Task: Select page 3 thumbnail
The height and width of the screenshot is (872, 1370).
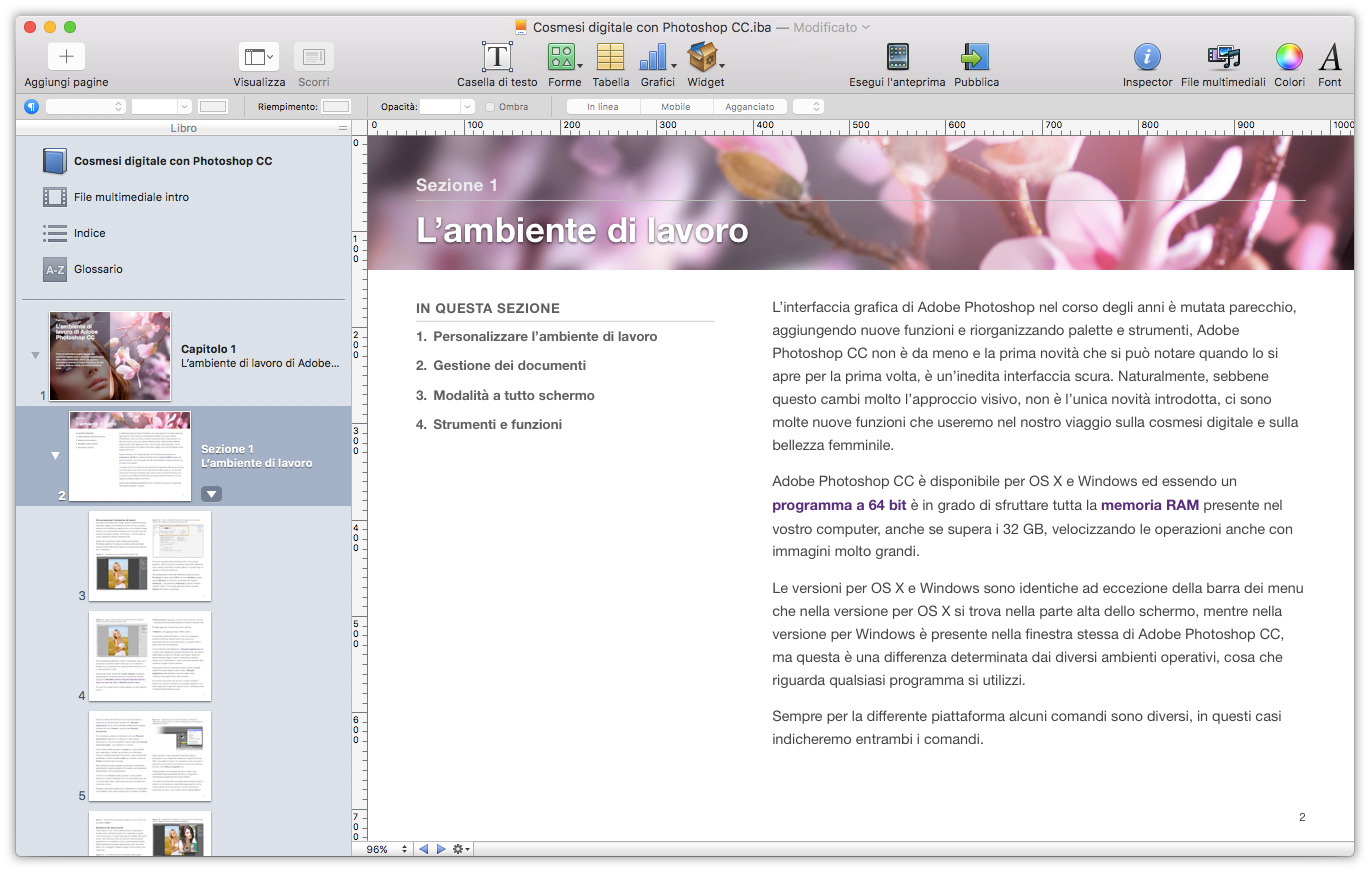Action: 150,556
